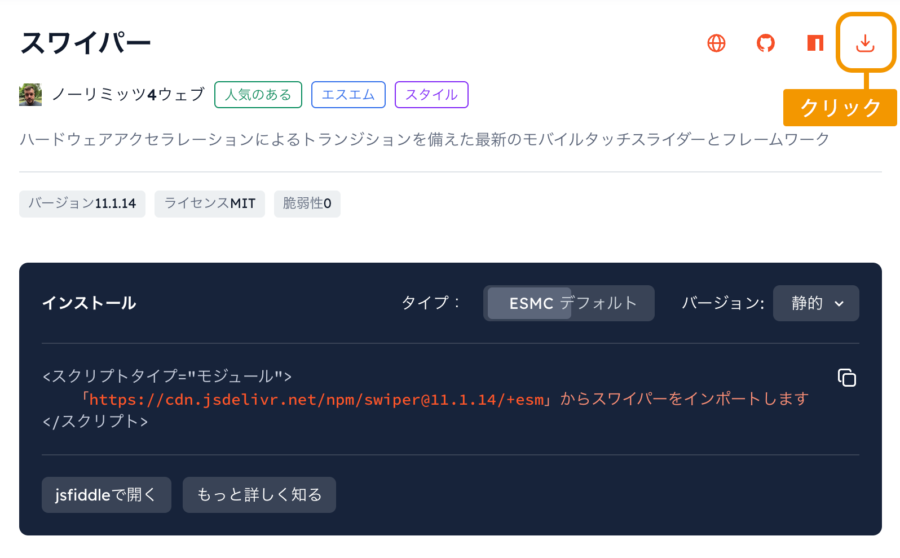Click the author avatar thumbnail
900x558 pixels.
30,95
